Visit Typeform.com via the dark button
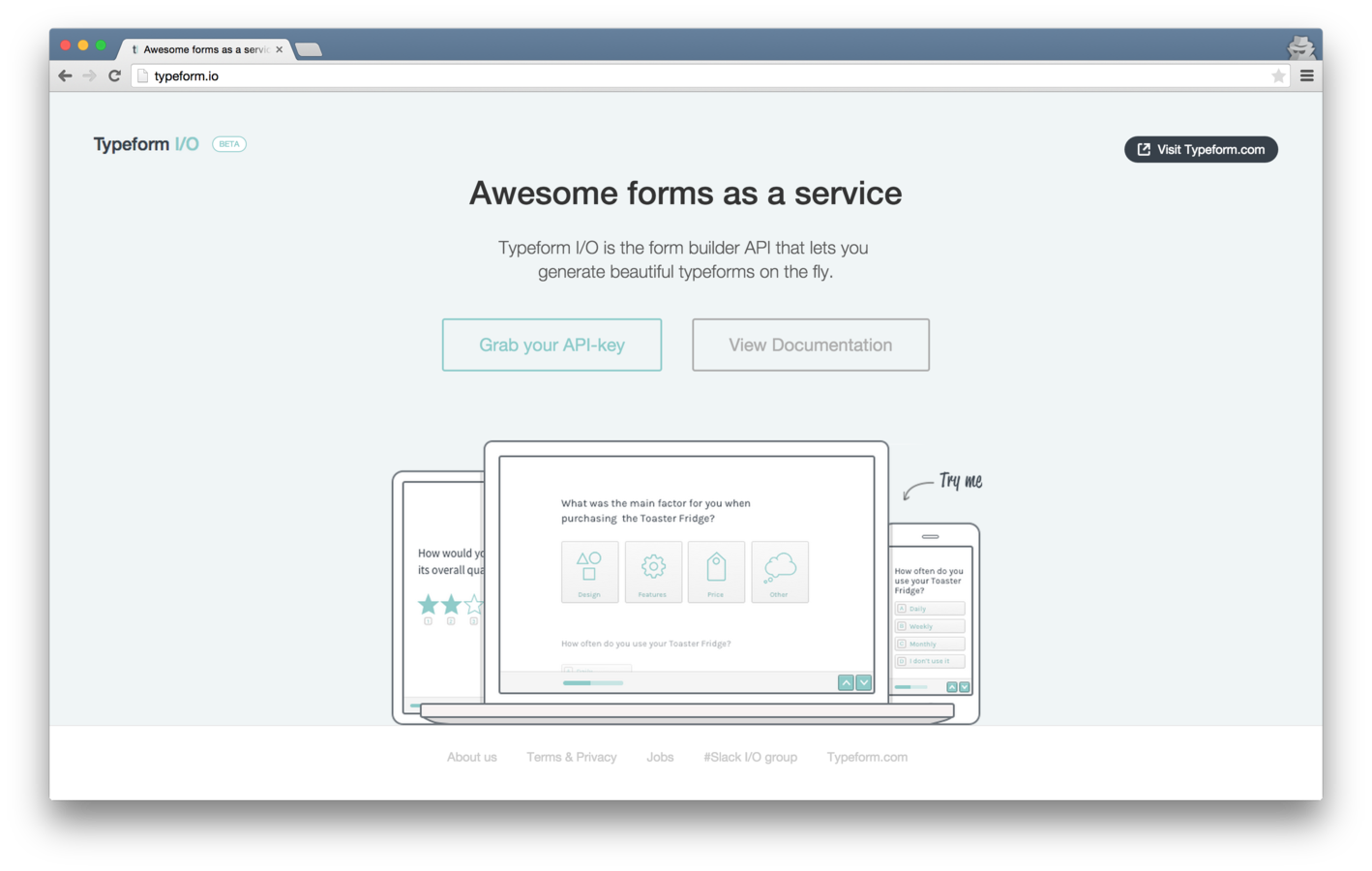 [1201, 149]
